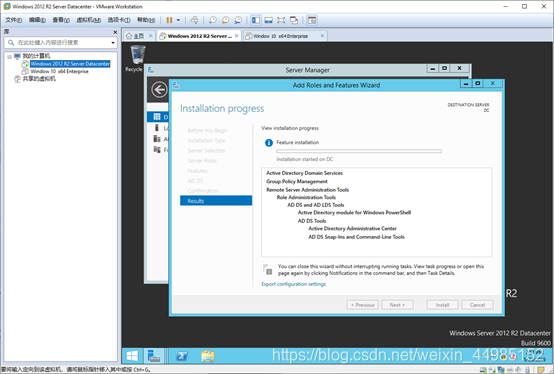Click the feature installation progress bar
Viewport: 554px width, 374px height.
point(359,151)
